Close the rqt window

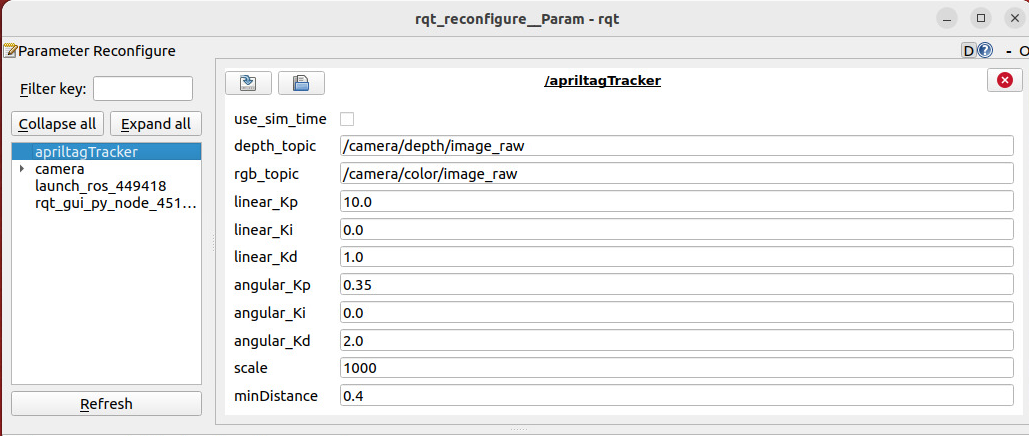(x=1015, y=19)
